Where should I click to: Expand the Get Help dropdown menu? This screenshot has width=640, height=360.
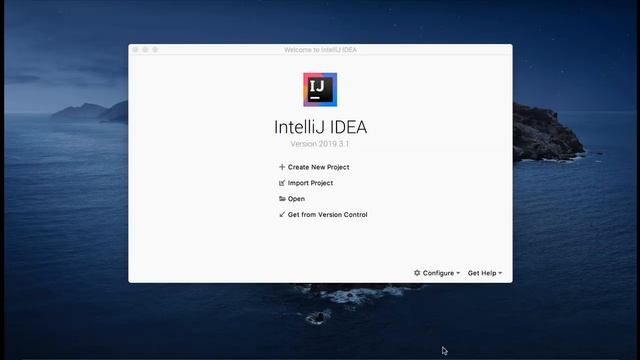[x=485, y=273]
